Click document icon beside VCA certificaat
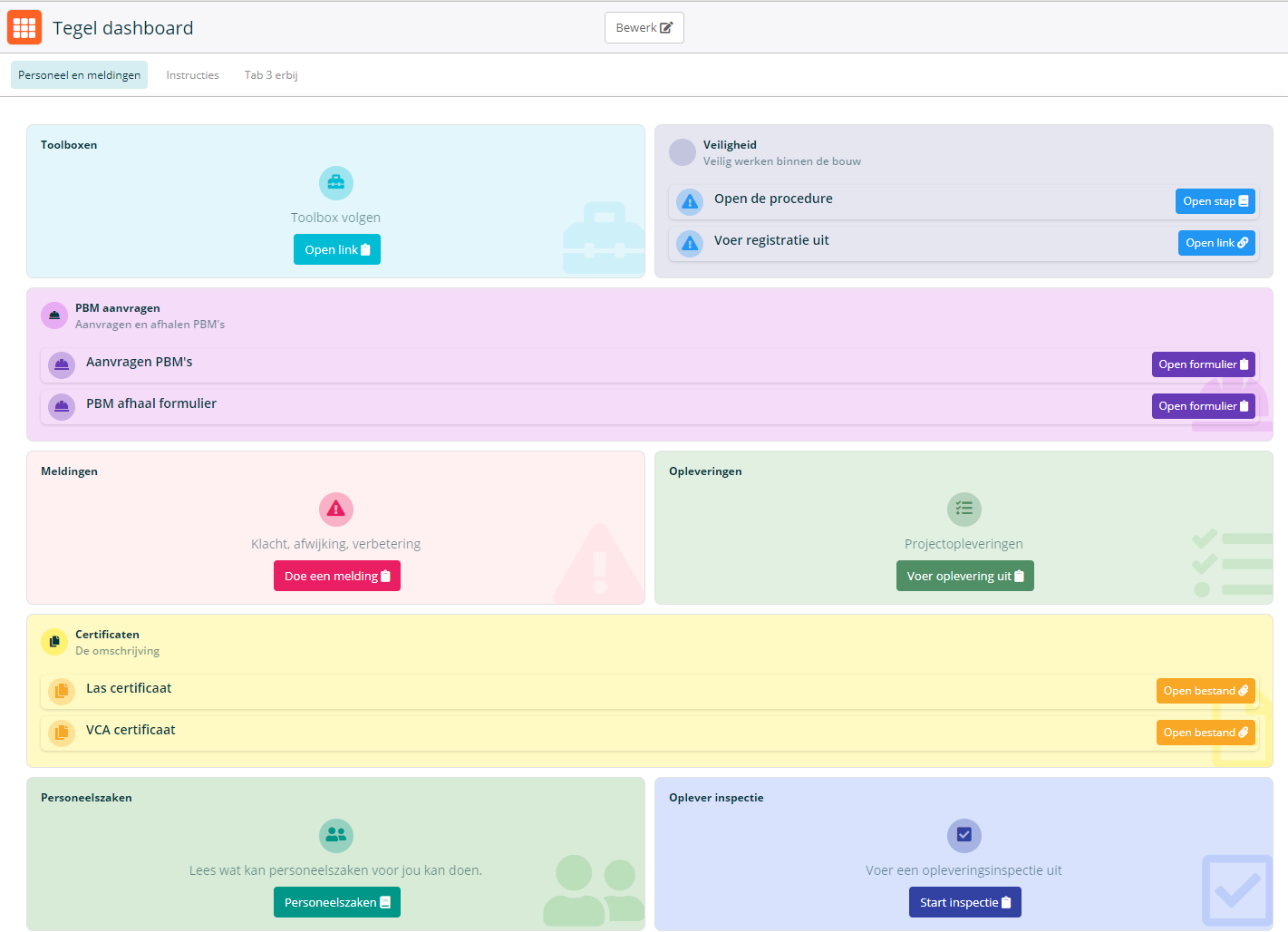Viewport: 1288px width, 932px height. click(x=62, y=733)
